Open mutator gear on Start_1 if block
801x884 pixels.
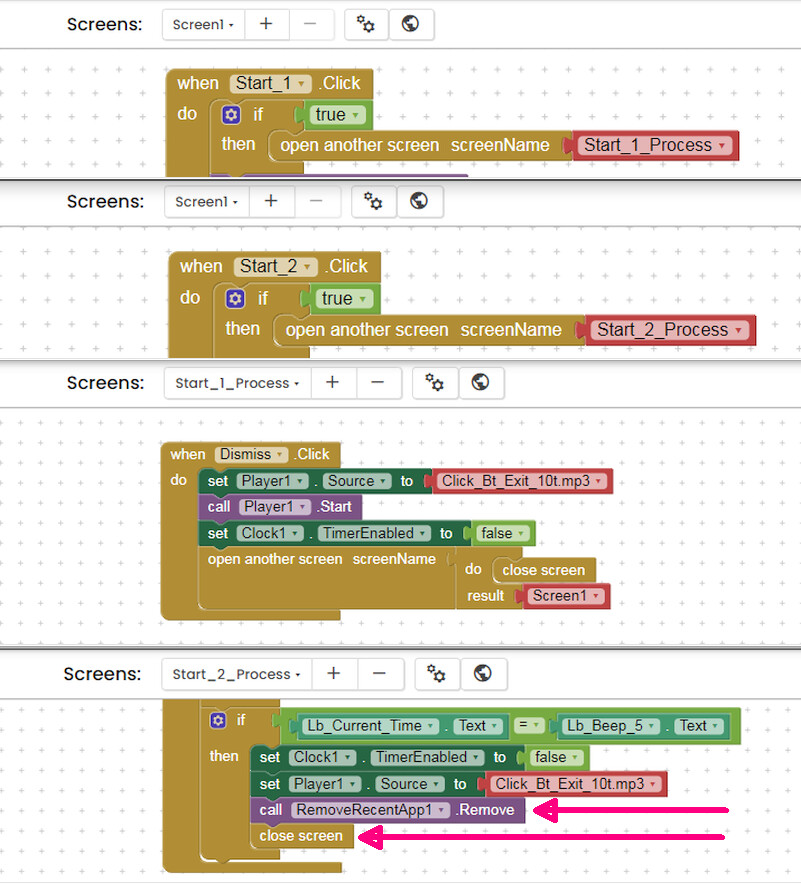[x=231, y=115]
